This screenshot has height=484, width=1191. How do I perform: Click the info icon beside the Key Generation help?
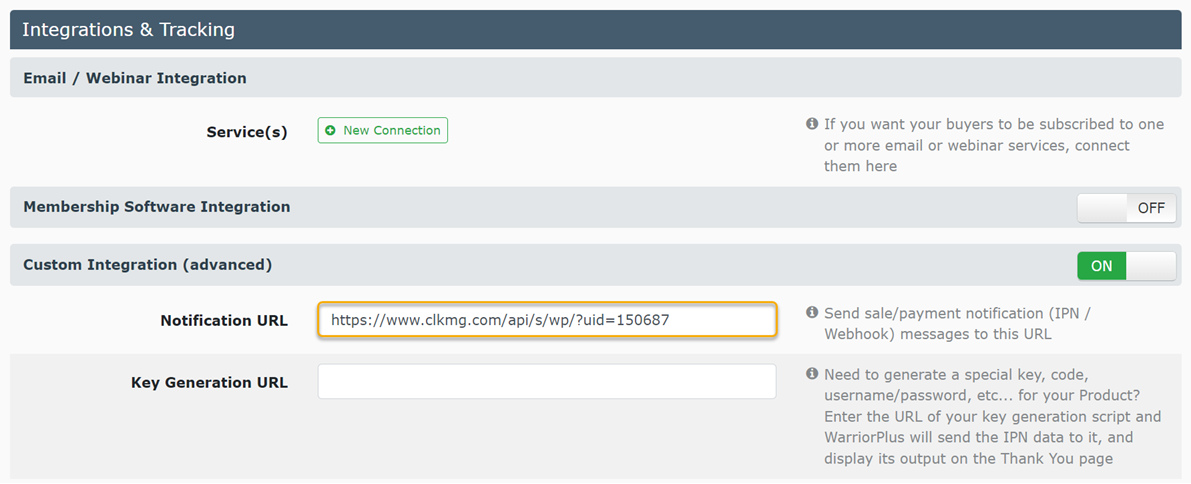click(812, 374)
